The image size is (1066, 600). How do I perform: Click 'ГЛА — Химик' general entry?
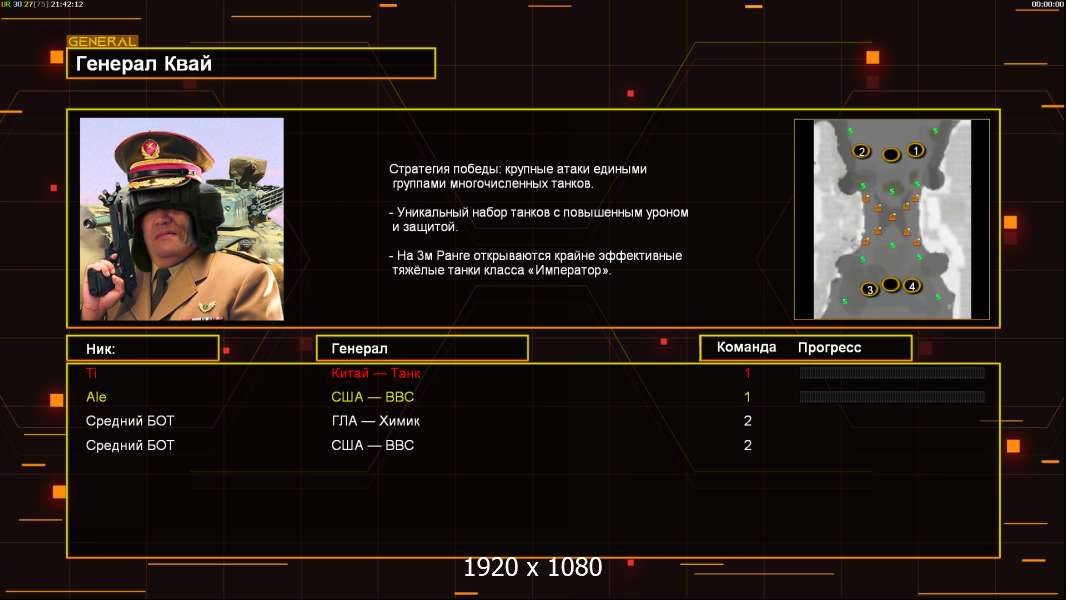coord(375,421)
